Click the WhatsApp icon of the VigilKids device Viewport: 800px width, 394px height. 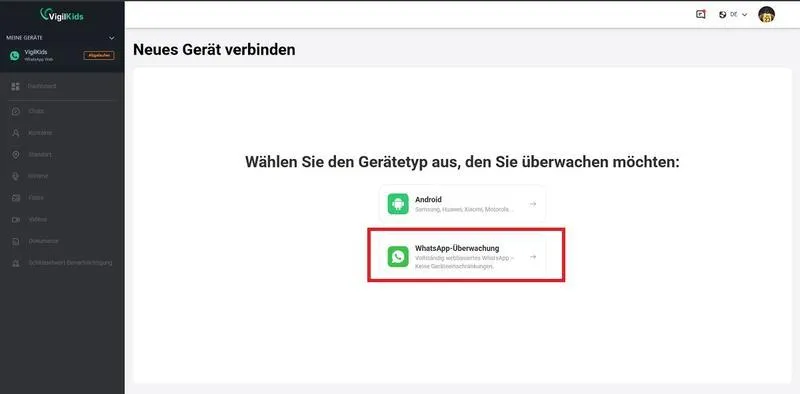click(15, 56)
